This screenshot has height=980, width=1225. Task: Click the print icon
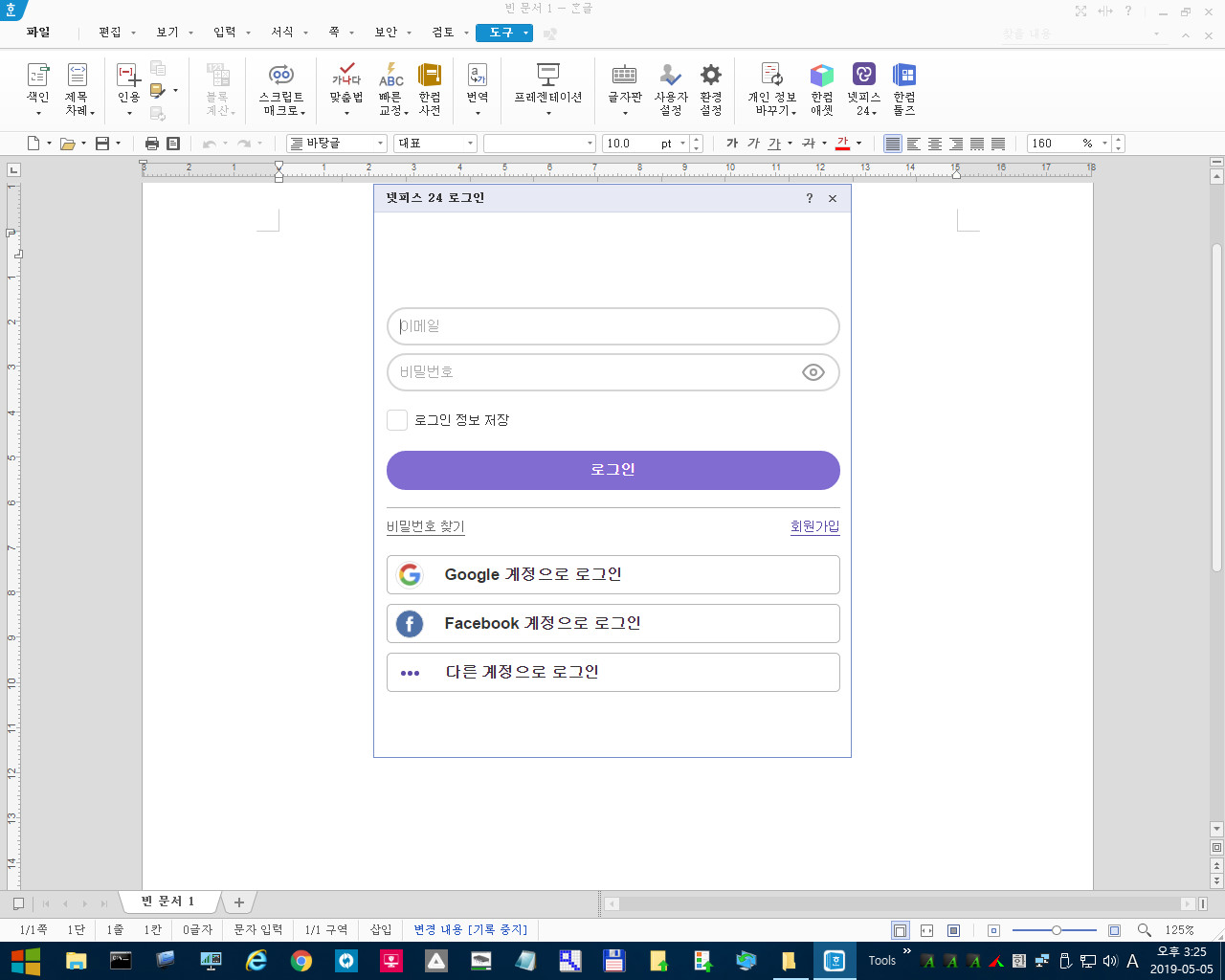point(151,144)
